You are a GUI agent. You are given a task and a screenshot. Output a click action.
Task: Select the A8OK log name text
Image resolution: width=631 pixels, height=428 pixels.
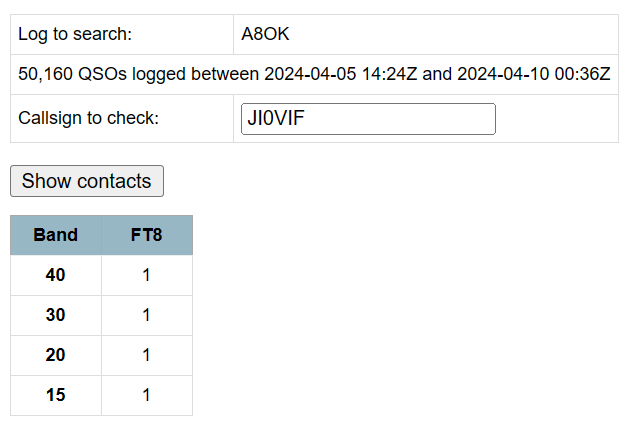pyautogui.click(x=265, y=34)
